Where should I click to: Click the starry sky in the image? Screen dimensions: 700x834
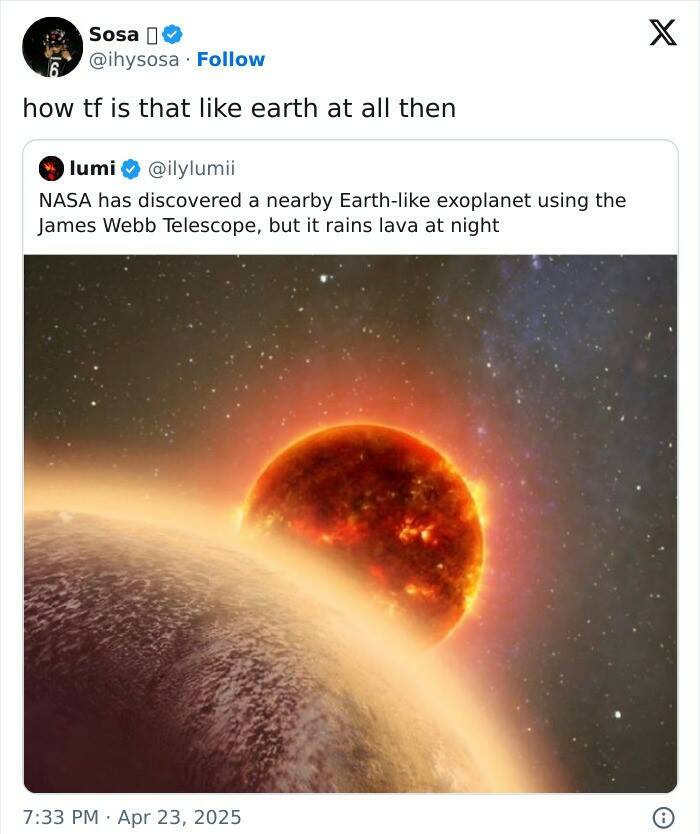pyautogui.click(x=560, y=340)
